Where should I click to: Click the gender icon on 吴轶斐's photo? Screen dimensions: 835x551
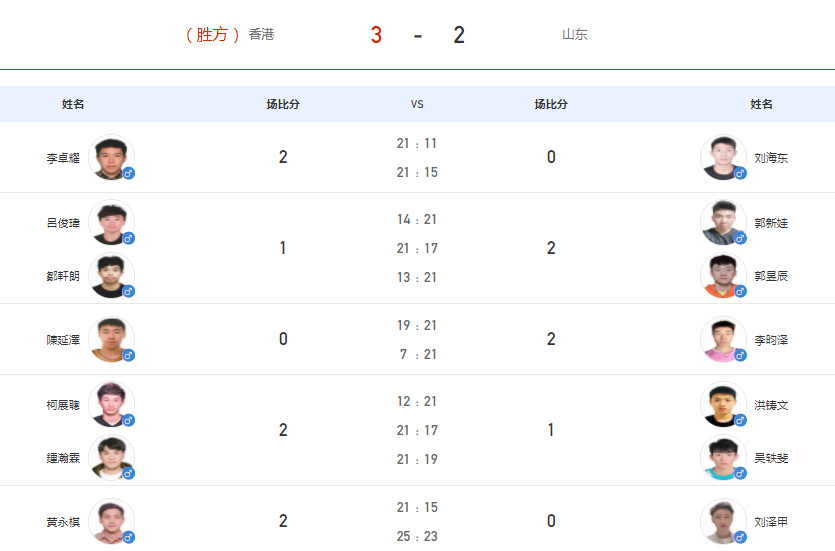click(740, 473)
